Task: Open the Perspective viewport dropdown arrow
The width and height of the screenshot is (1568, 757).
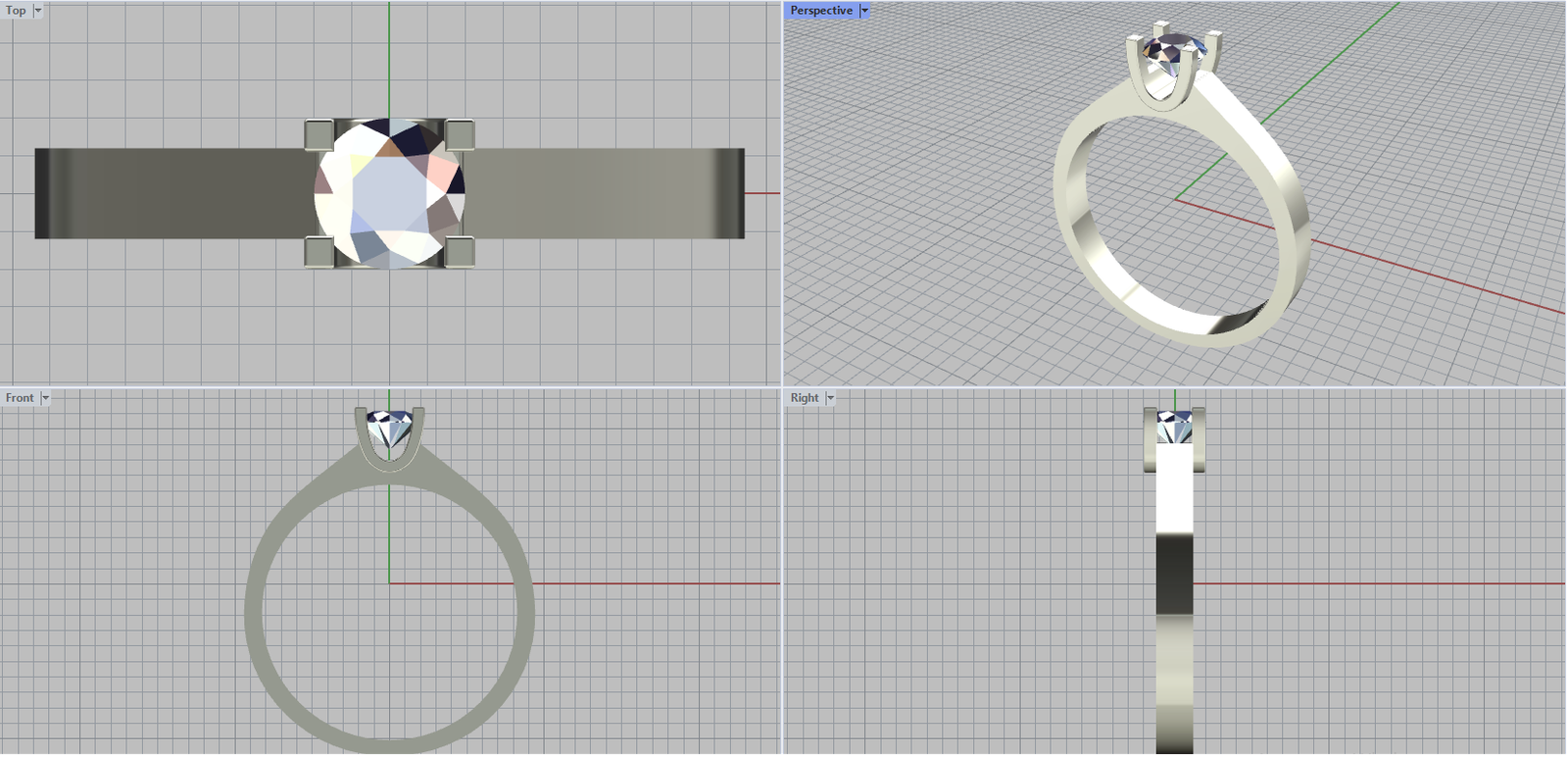Action: click(864, 11)
